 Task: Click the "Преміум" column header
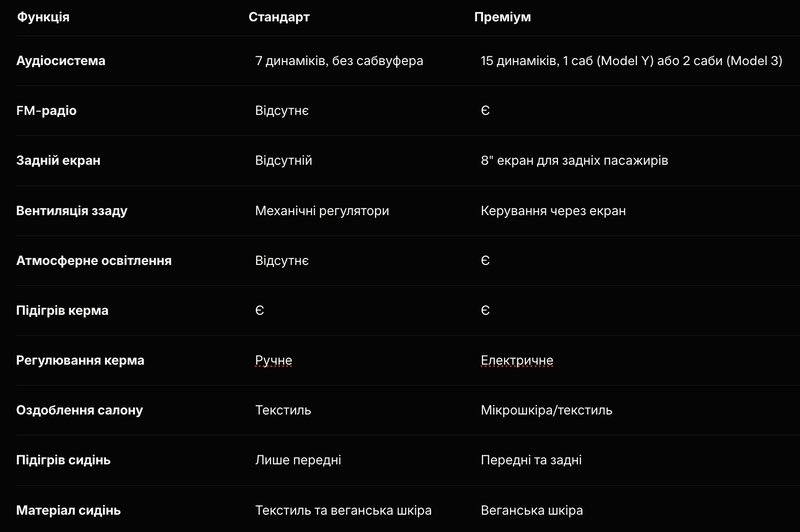pos(504,17)
